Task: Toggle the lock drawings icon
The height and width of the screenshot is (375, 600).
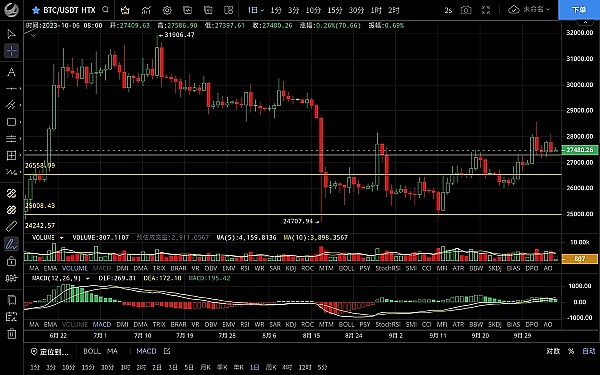Action: click(x=11, y=261)
